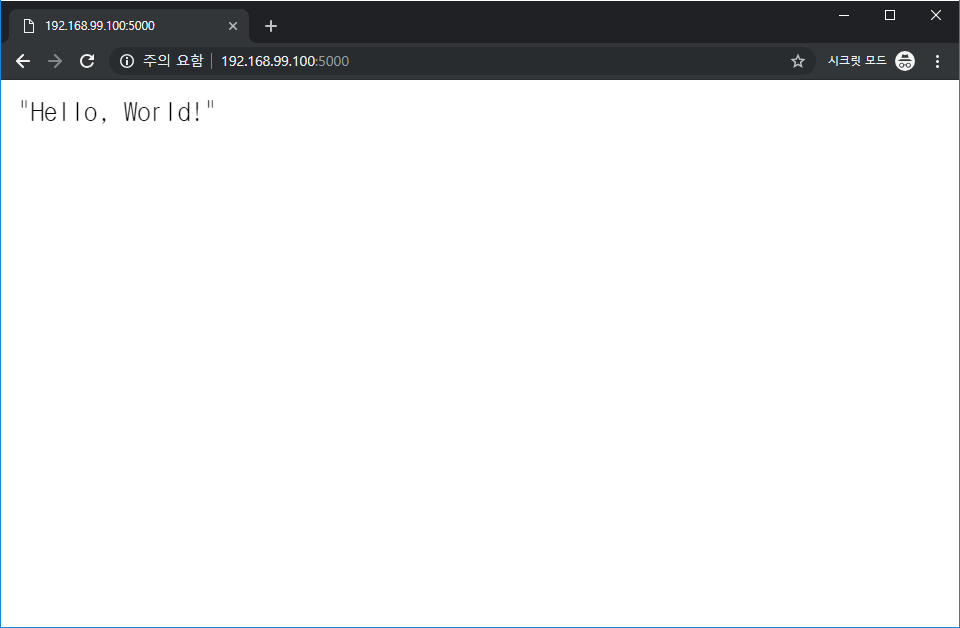The height and width of the screenshot is (628, 960).
Task: Click the page content background area
Action: click(x=480, y=380)
